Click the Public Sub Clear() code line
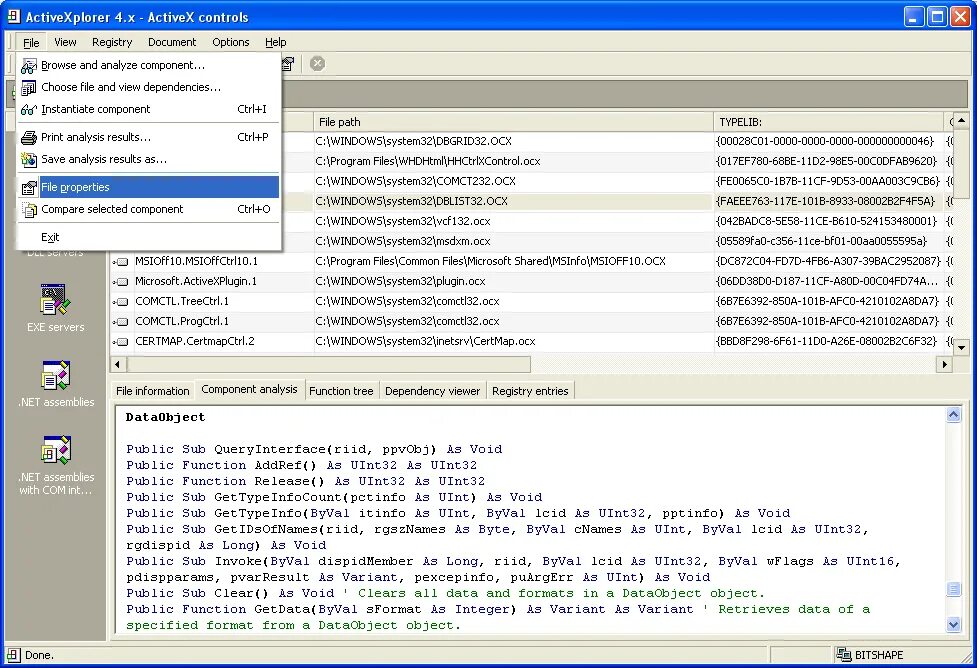977x668 pixels. pyautogui.click(x=445, y=593)
